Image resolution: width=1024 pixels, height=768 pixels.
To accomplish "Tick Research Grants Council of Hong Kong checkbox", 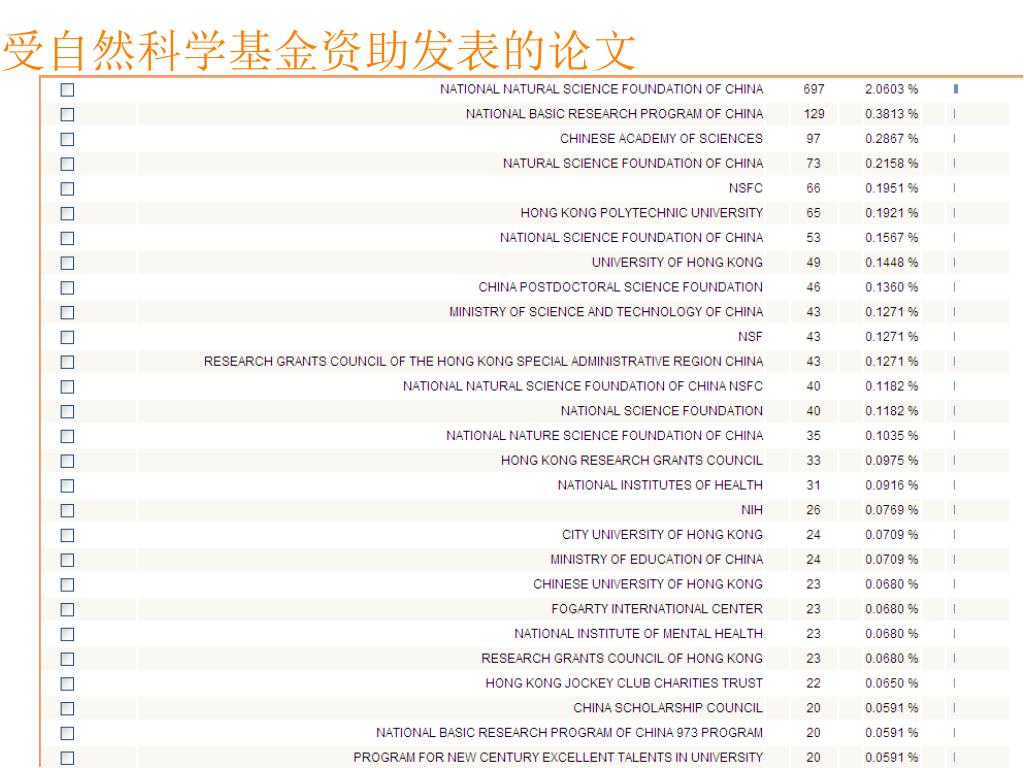I will 67,660.
